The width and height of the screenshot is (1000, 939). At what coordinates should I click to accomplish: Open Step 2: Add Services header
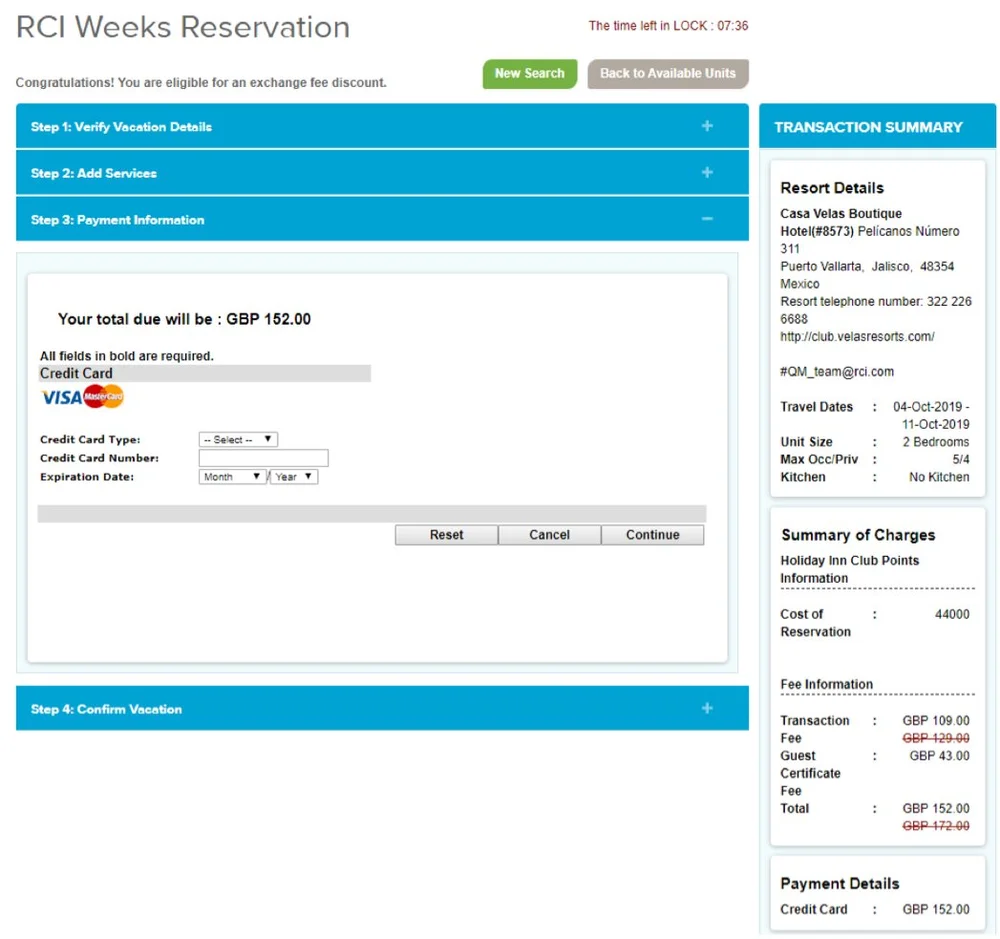tap(382, 173)
